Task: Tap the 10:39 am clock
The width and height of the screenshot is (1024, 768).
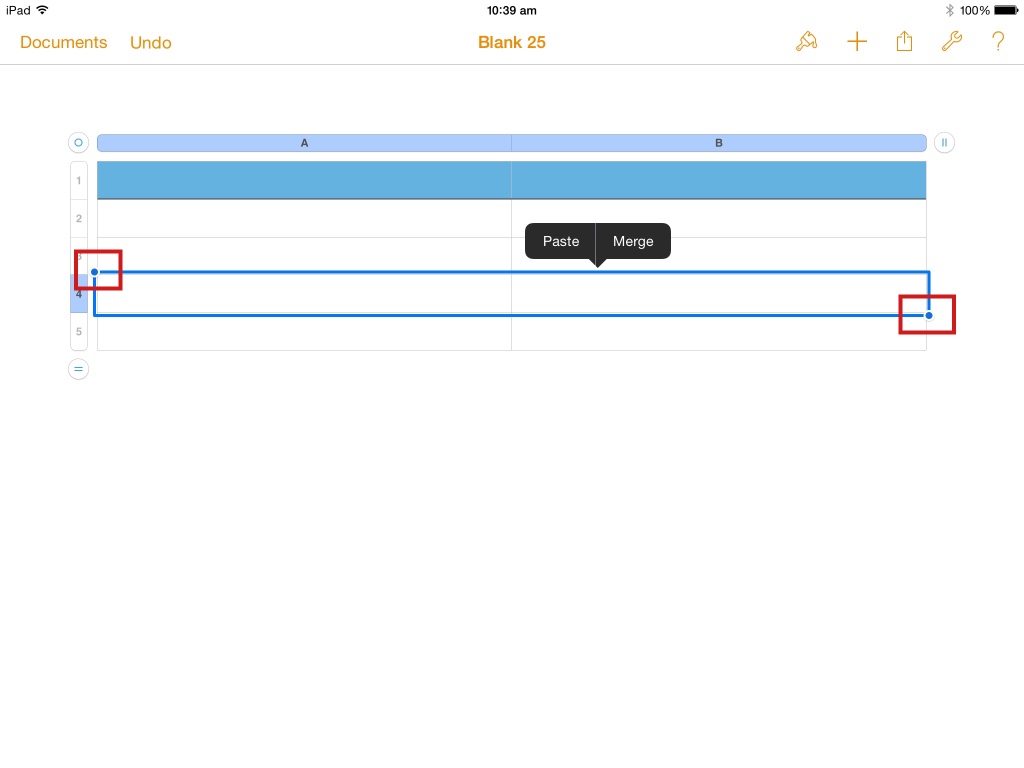Action: click(512, 10)
